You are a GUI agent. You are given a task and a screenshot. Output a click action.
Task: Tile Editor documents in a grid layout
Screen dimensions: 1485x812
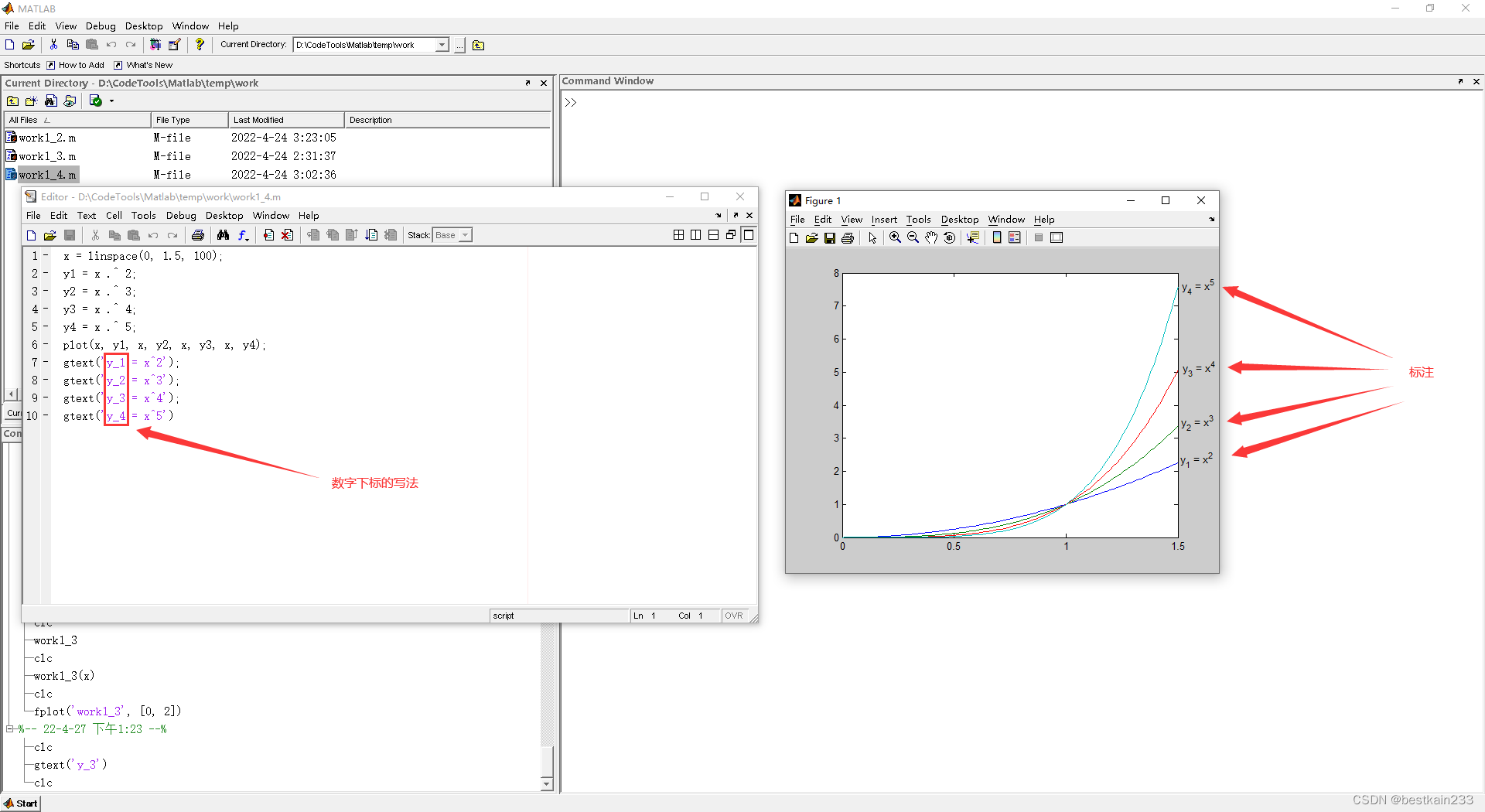[678, 235]
